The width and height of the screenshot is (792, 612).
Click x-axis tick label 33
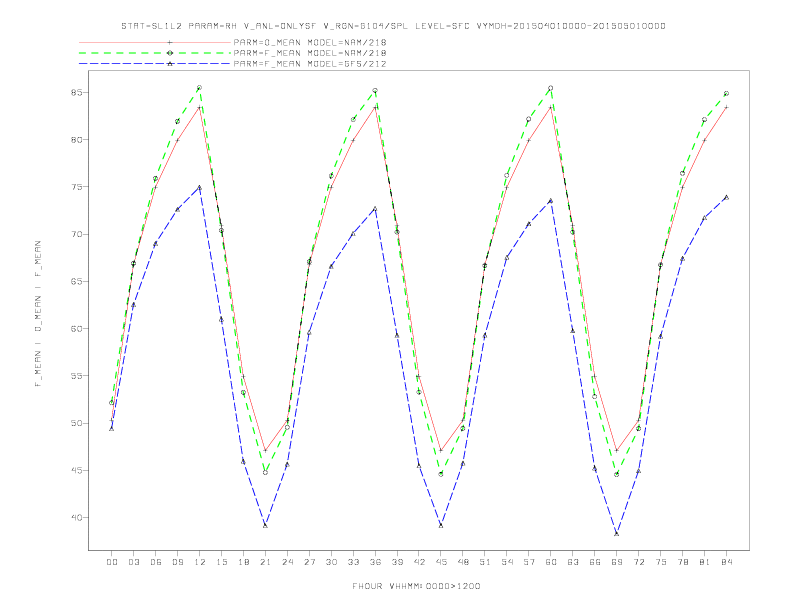coord(353,562)
